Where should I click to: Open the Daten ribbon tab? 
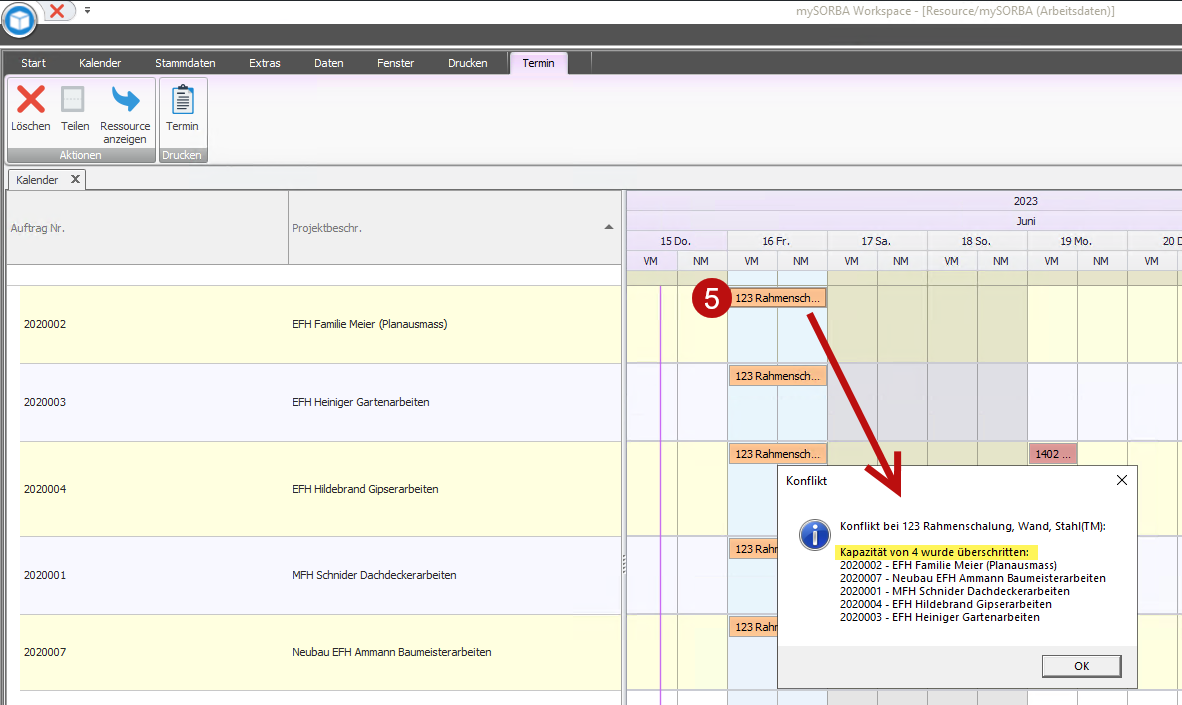tap(329, 63)
